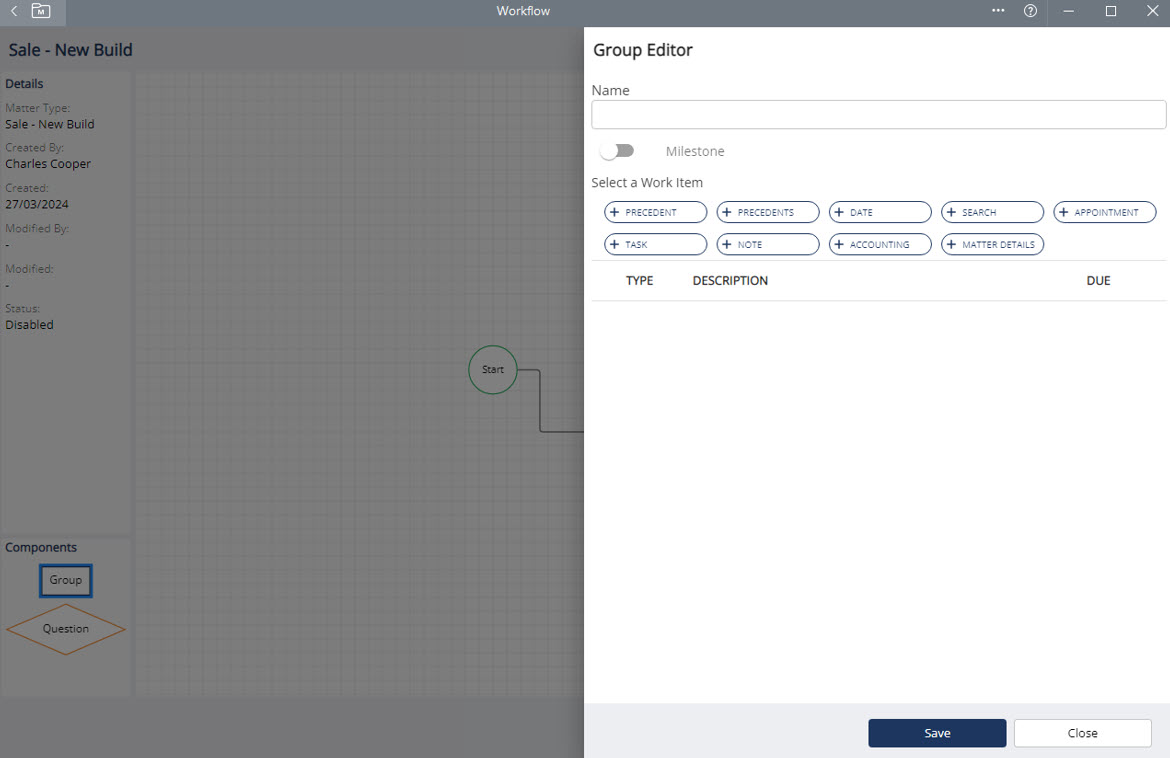
Task: Add a Task work item
Action: coord(655,244)
